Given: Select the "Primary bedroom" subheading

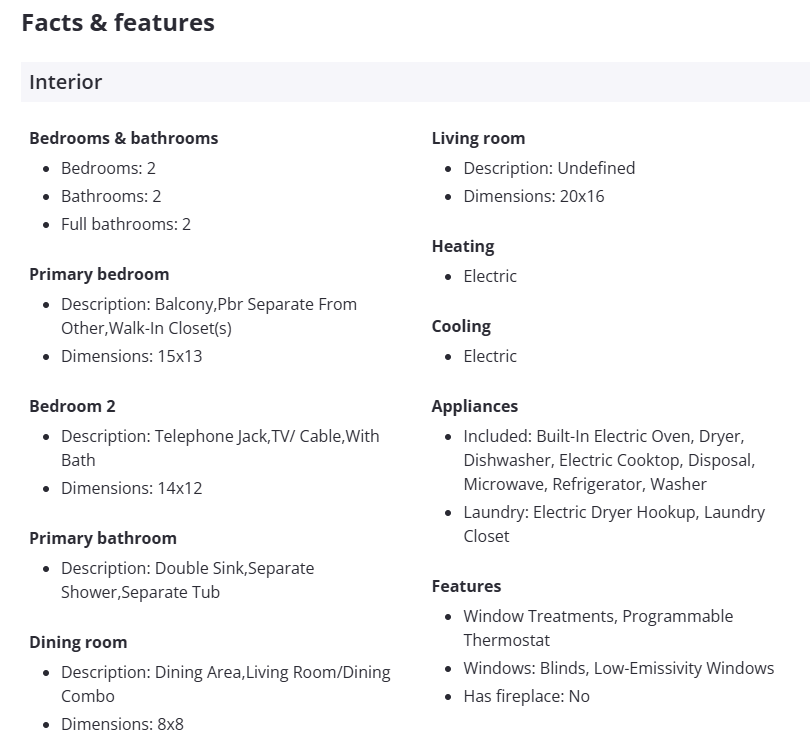Looking at the screenshot, I should click(99, 274).
